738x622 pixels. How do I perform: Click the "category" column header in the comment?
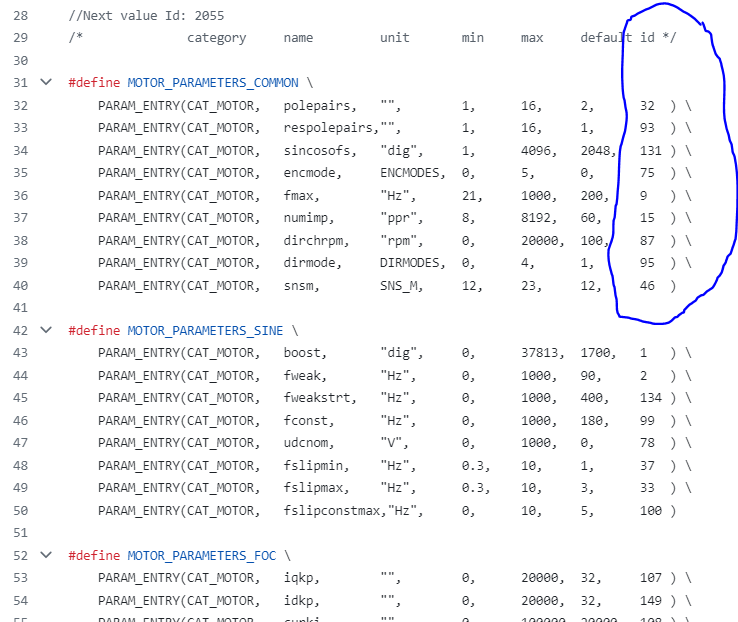(216, 38)
